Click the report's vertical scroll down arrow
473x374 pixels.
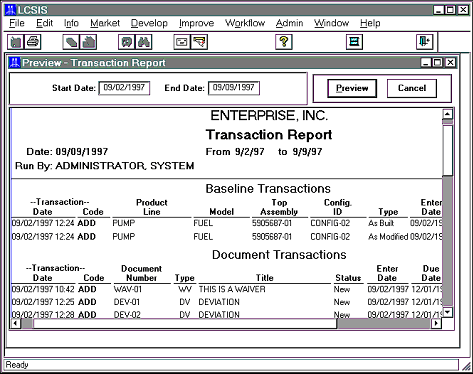pyautogui.click(x=447, y=312)
